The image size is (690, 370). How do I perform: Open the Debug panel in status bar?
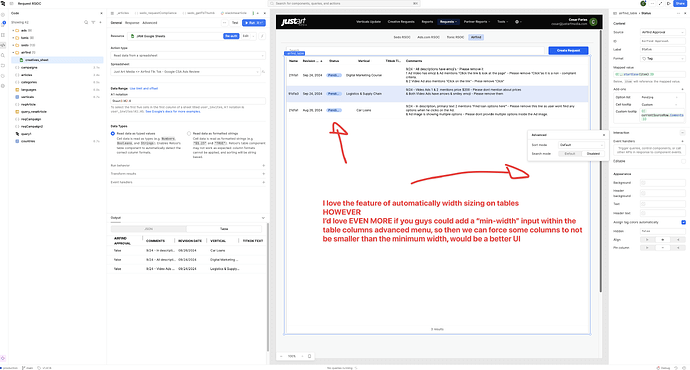point(663,368)
